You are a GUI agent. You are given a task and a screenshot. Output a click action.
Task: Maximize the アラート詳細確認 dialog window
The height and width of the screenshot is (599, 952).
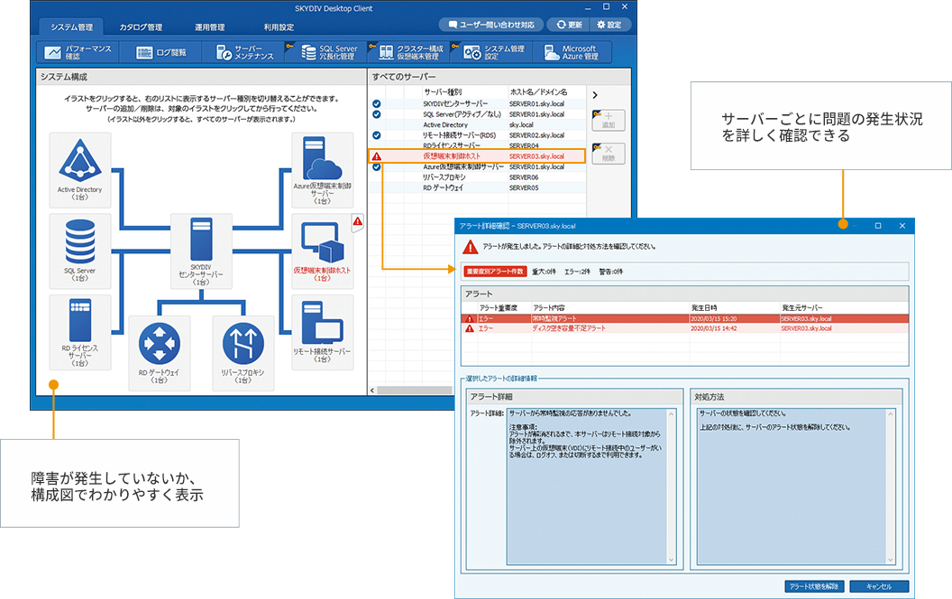[x=878, y=226]
